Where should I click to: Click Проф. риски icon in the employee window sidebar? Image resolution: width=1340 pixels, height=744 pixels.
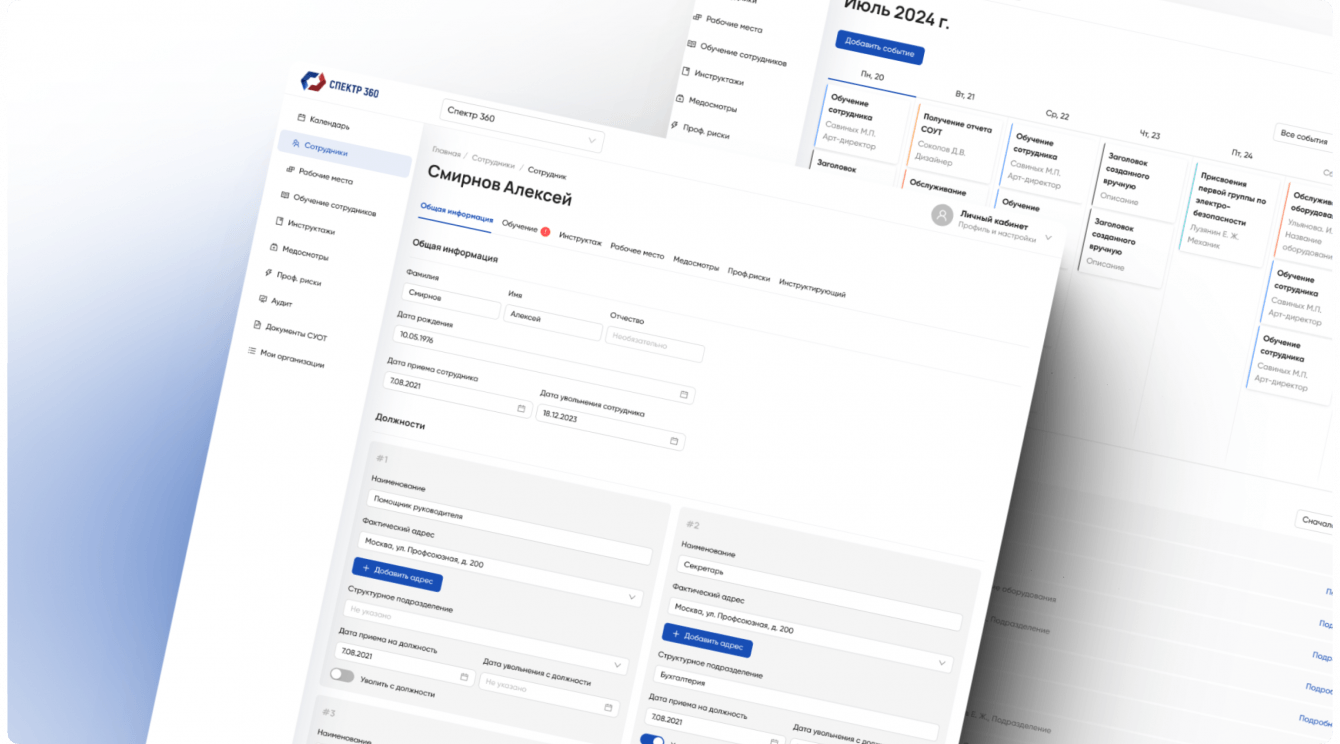(268, 272)
